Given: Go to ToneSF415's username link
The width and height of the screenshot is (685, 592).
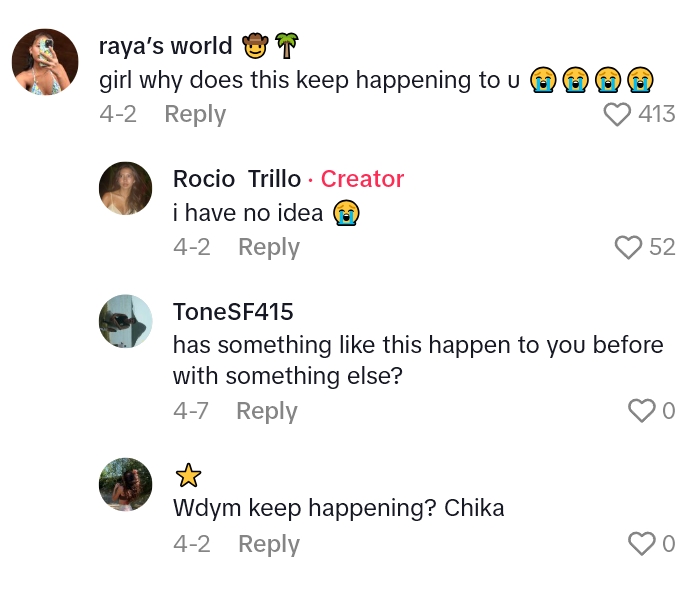Looking at the screenshot, I should [233, 312].
